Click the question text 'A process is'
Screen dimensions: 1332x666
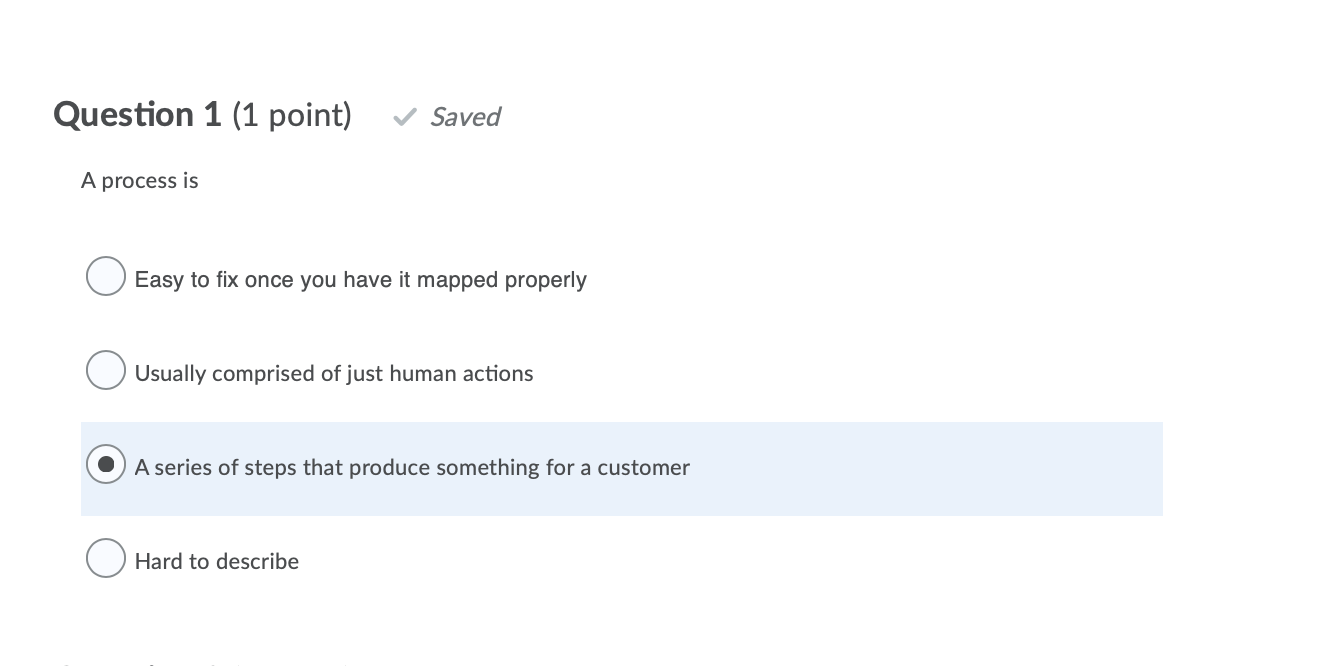click(139, 181)
